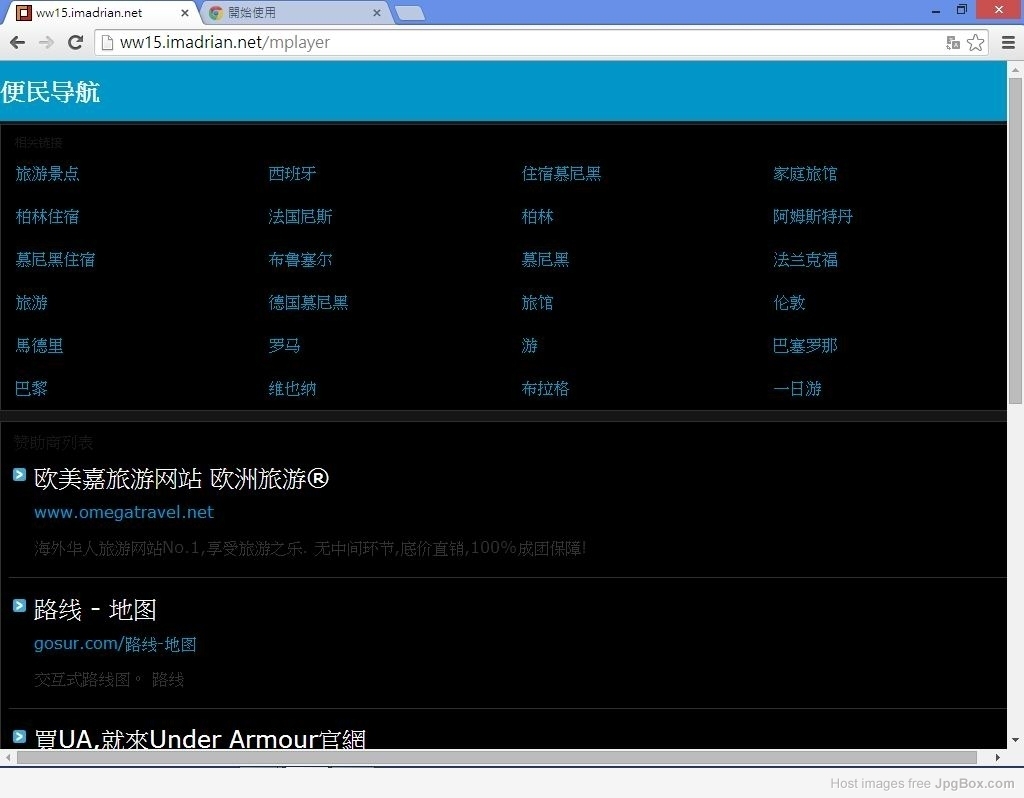Click the translate icon in address bar

click(953, 42)
